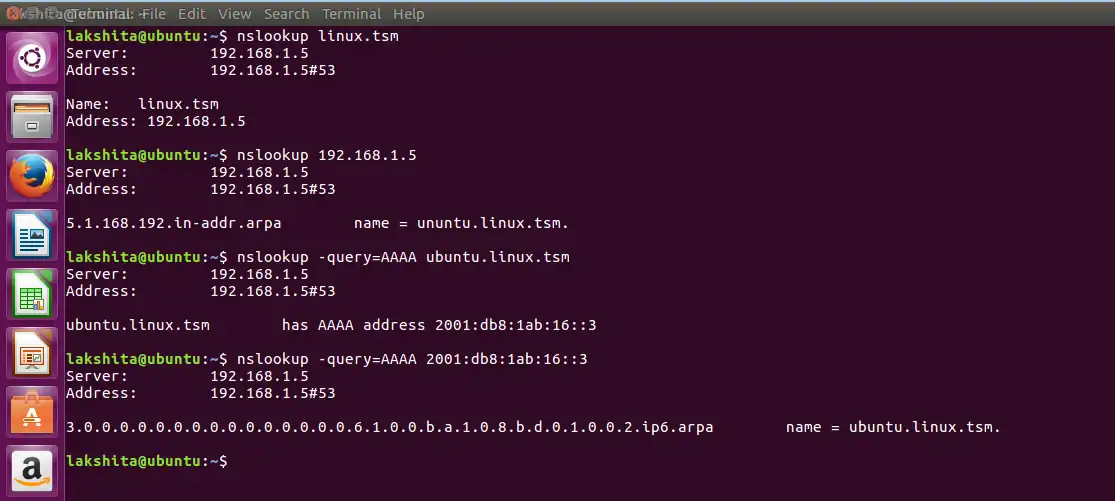Open the Ubuntu Dash search launcher
This screenshot has width=1115, height=501.
33,59
